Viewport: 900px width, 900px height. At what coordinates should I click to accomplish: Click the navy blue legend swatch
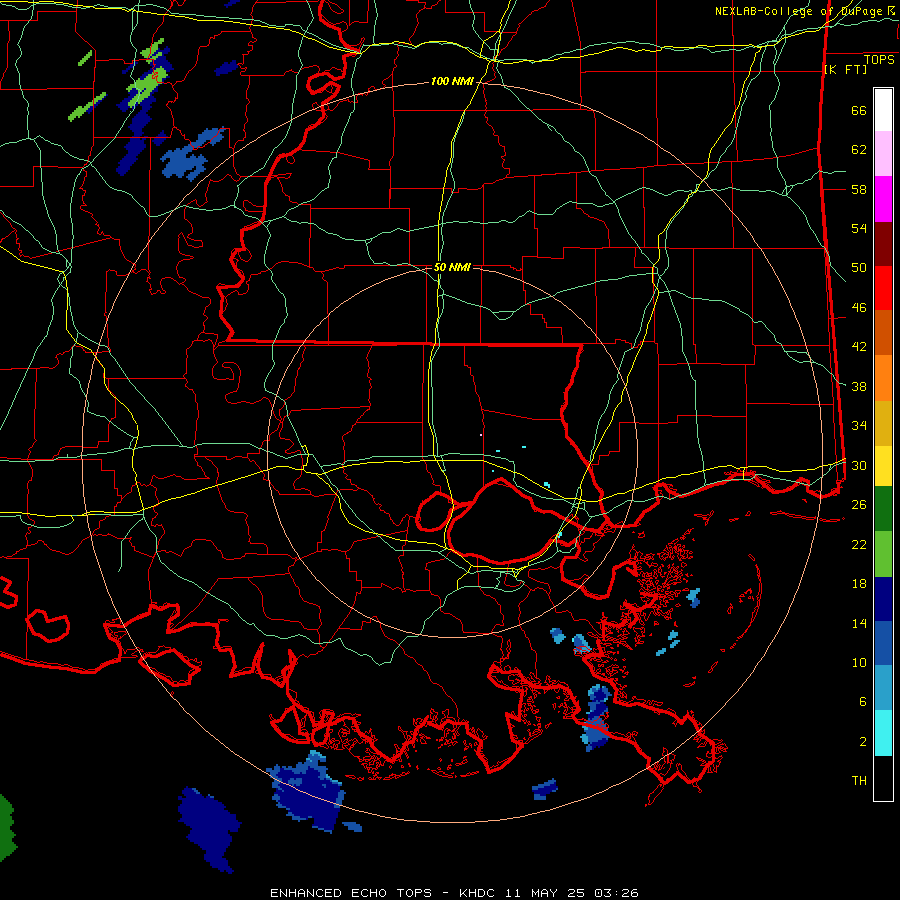883,599
